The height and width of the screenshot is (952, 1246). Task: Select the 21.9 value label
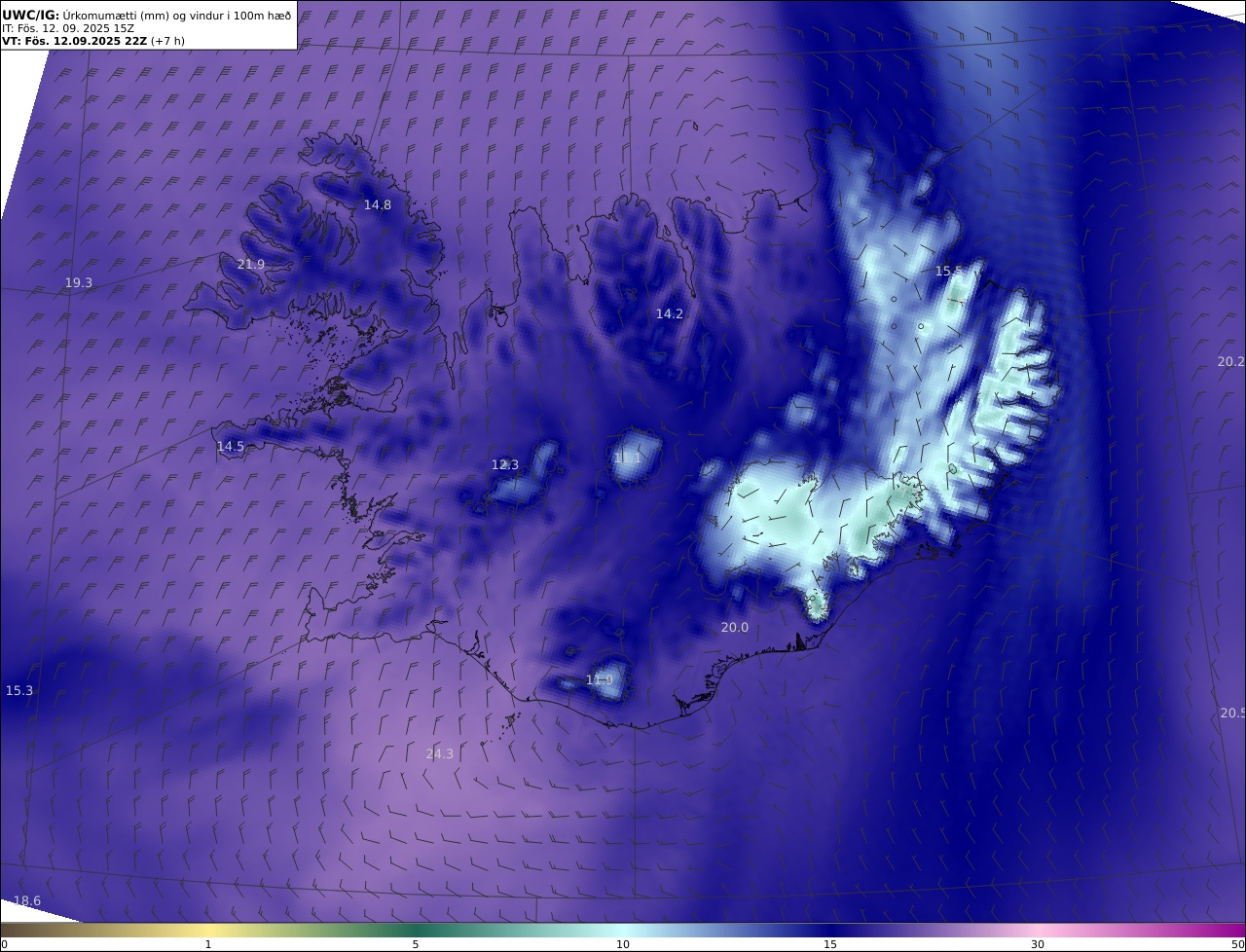(x=251, y=264)
